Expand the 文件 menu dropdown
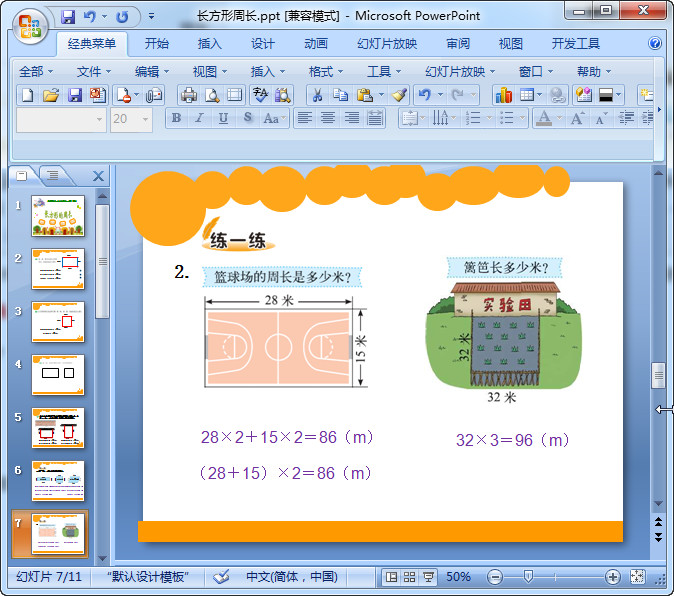The image size is (674, 596). (94, 71)
